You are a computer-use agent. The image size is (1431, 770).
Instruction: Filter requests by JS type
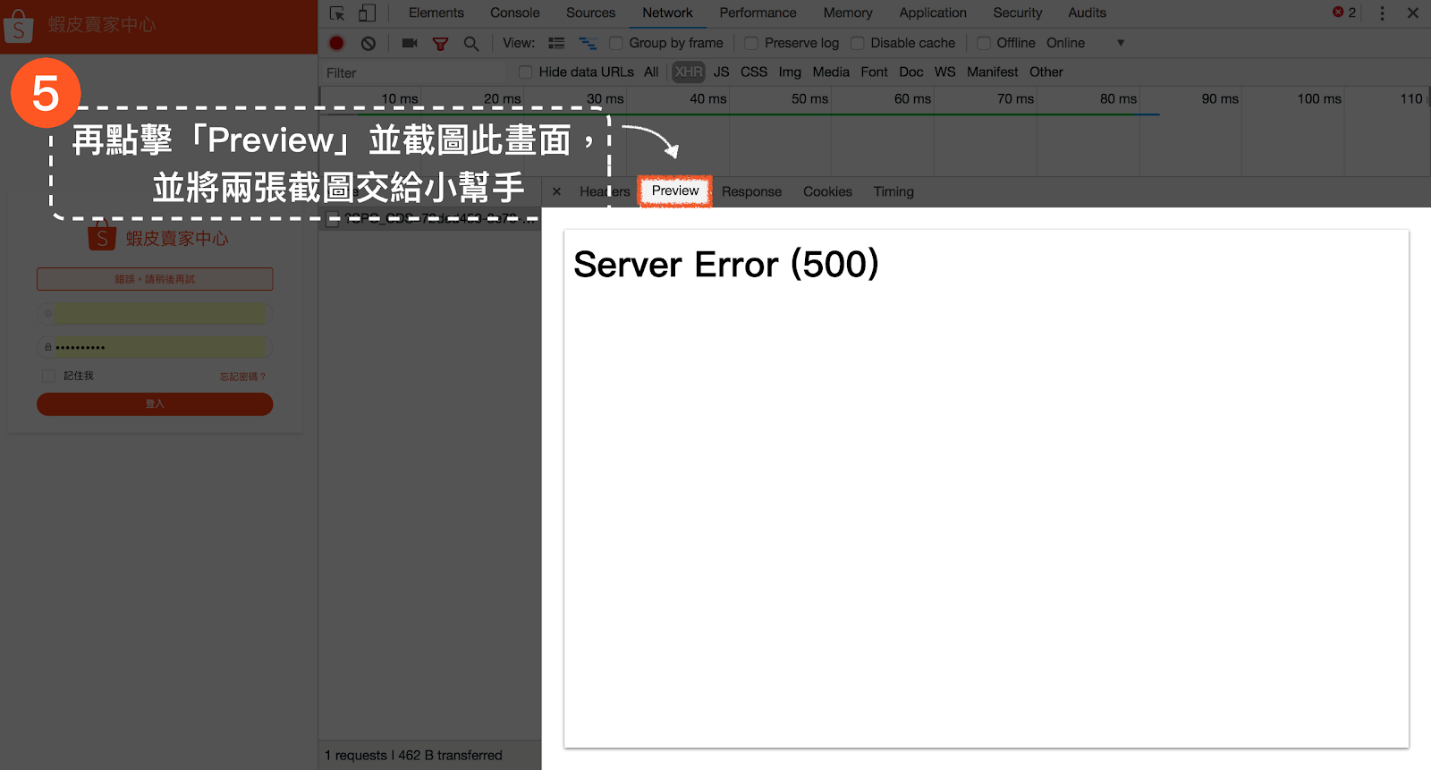[721, 72]
